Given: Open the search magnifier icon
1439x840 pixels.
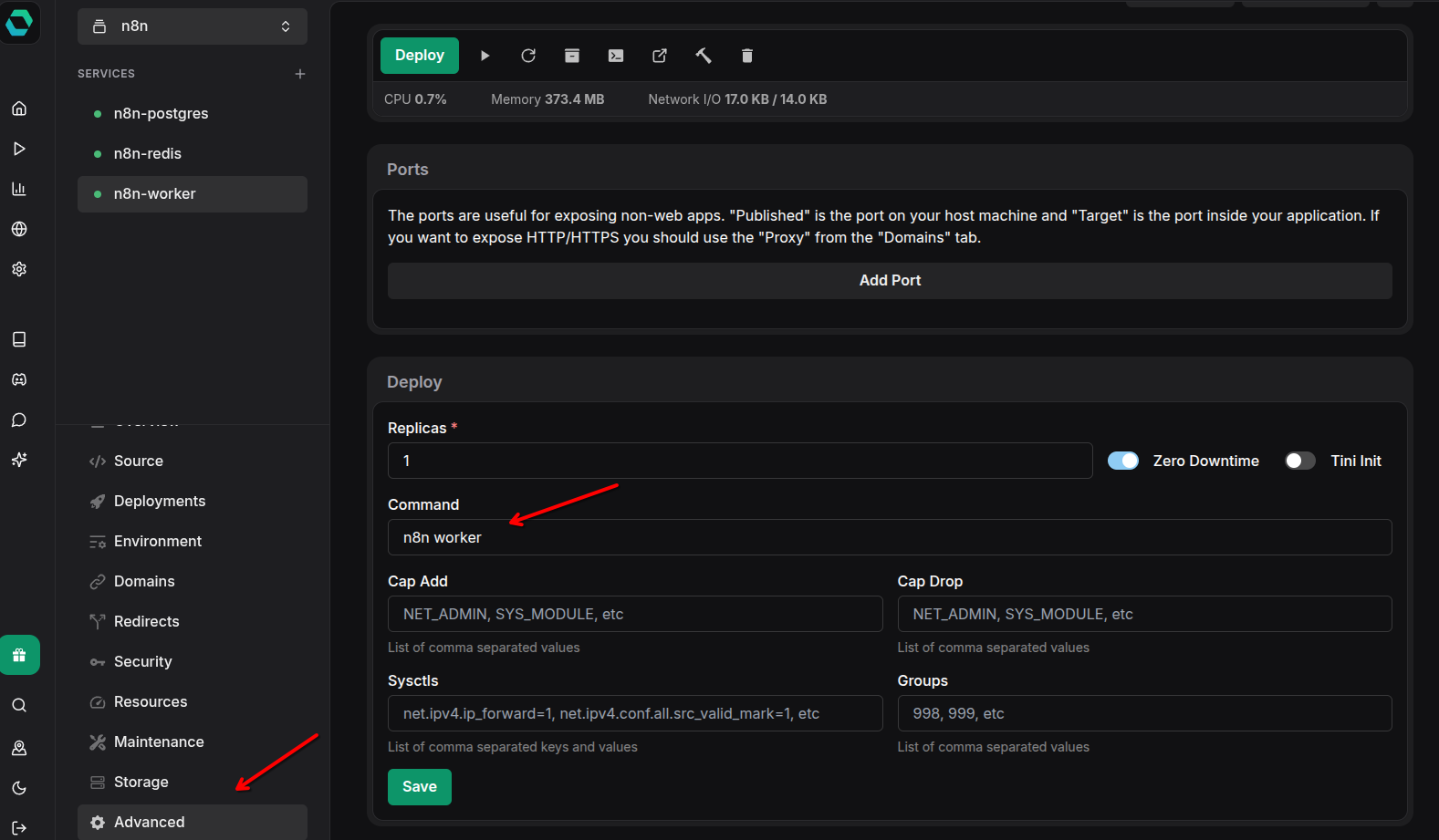Looking at the screenshot, I should (x=19, y=705).
